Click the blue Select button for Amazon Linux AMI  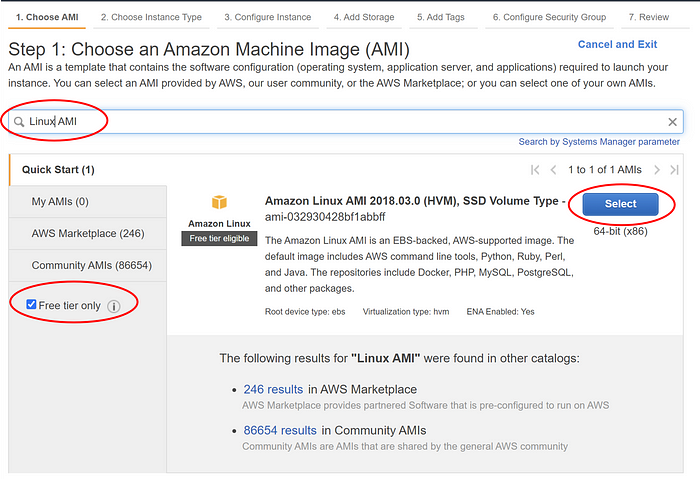point(621,204)
